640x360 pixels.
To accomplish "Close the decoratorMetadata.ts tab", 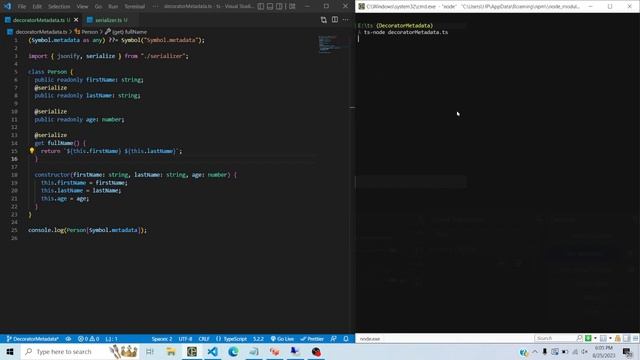I will tap(76, 20).
